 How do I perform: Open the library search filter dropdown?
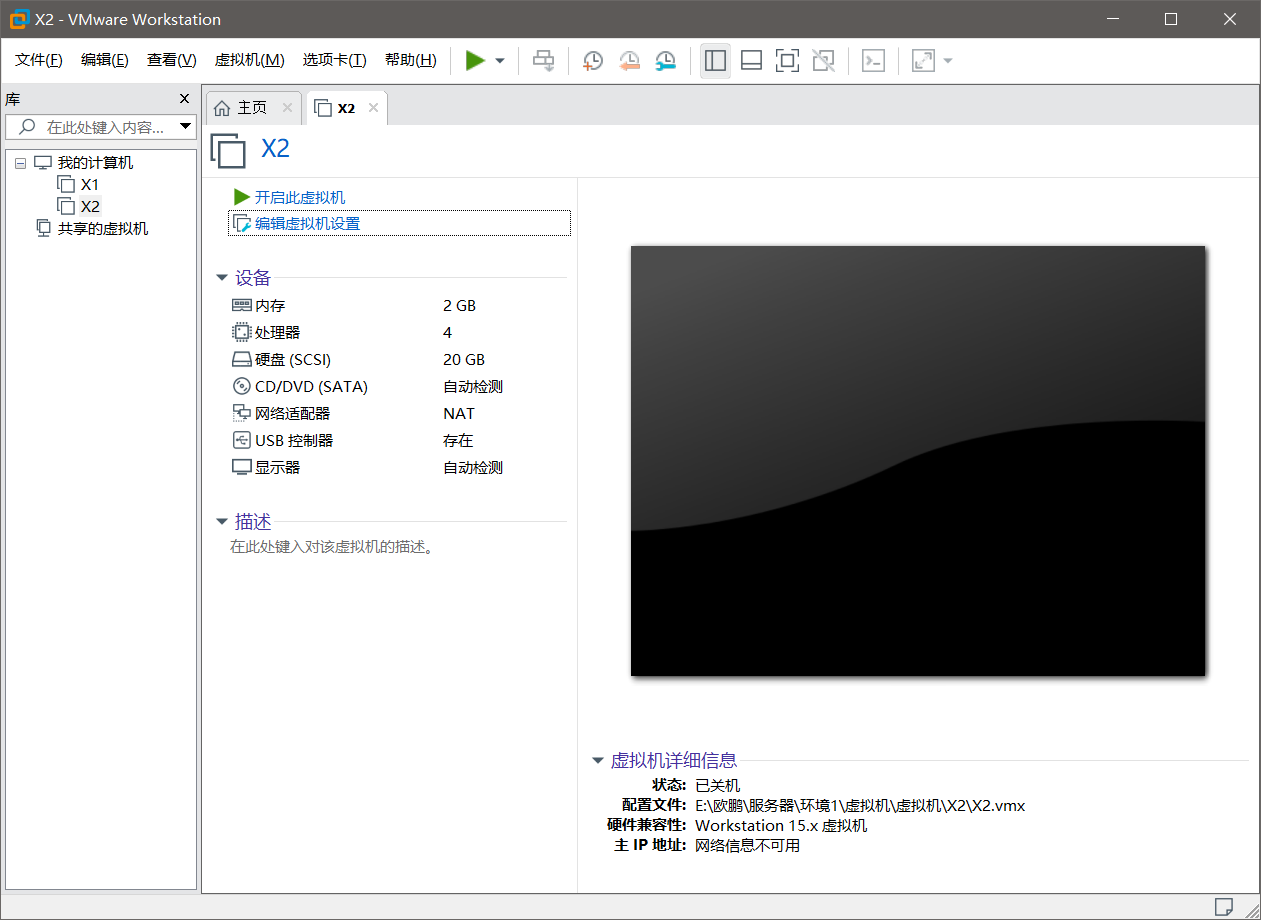click(x=185, y=127)
